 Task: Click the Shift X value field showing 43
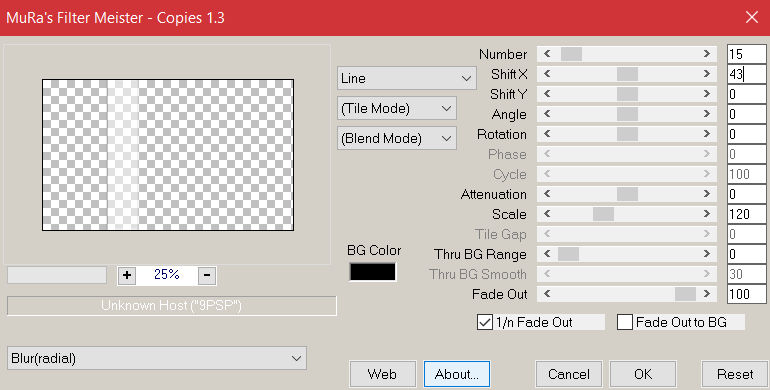[746, 74]
